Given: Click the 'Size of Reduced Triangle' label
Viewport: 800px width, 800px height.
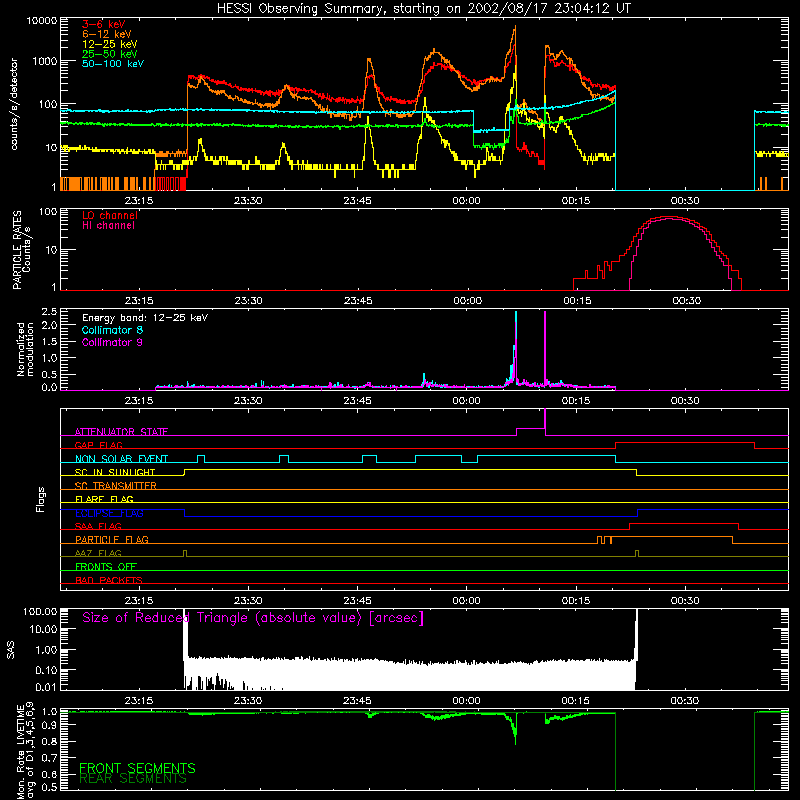Looking at the screenshot, I should (x=253, y=618).
